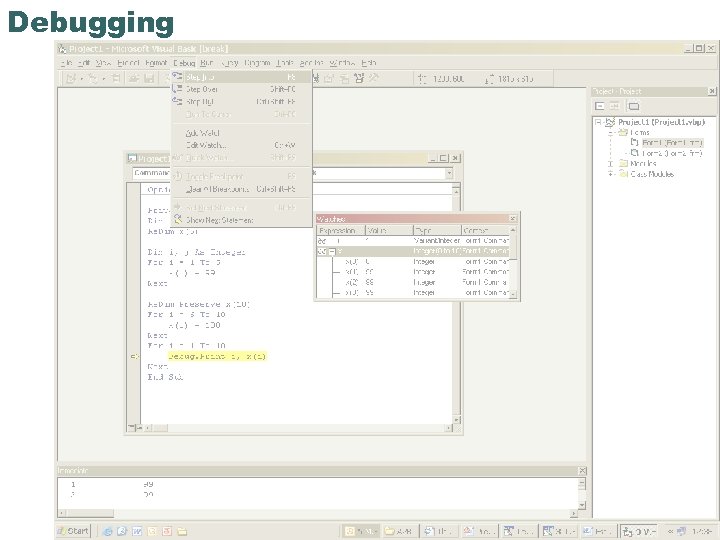Screen dimensions: 720x540
Task: Click the End Sub code line
Action: click(x=165, y=377)
